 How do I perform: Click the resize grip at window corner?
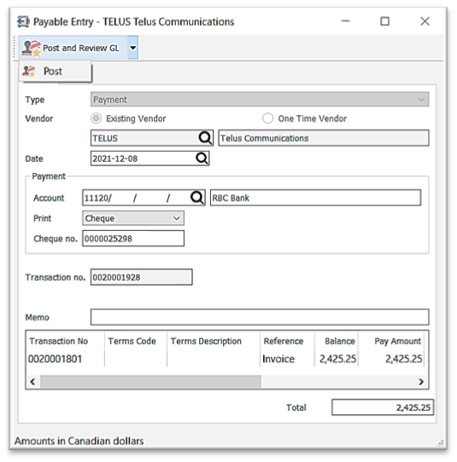click(x=441, y=443)
